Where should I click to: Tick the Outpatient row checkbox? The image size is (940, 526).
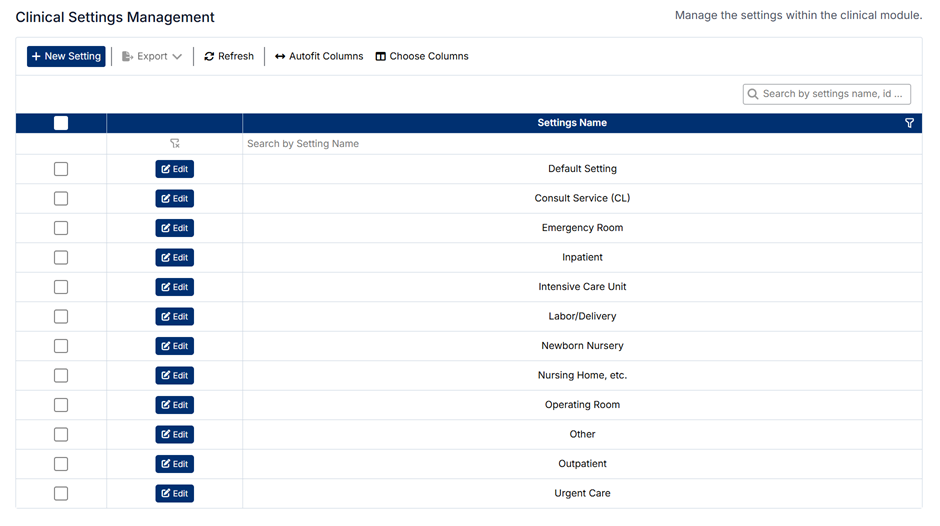click(61, 464)
